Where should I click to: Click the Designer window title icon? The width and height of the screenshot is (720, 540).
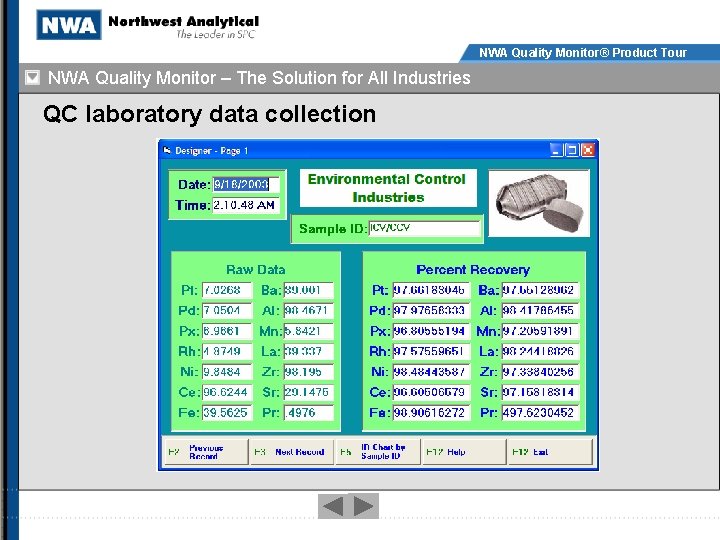click(x=167, y=150)
